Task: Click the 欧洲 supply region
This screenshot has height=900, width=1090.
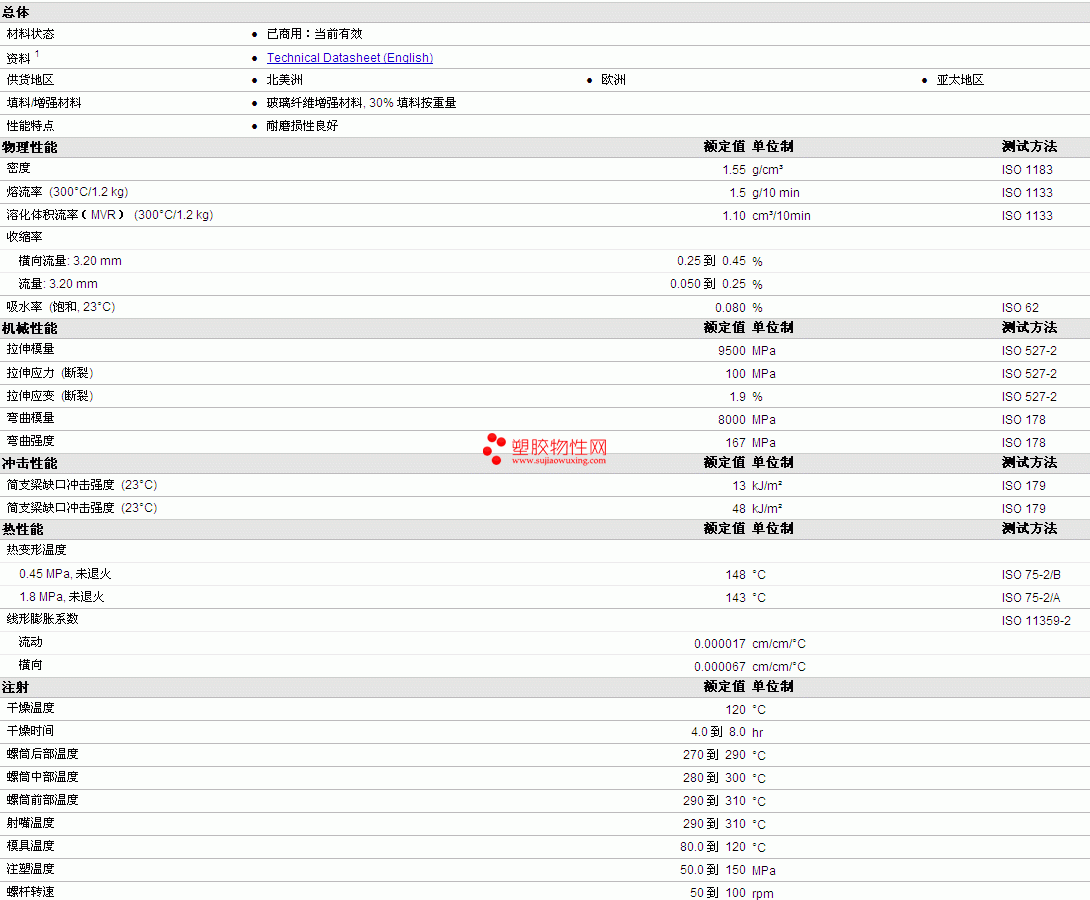Action: pyautogui.click(x=613, y=80)
